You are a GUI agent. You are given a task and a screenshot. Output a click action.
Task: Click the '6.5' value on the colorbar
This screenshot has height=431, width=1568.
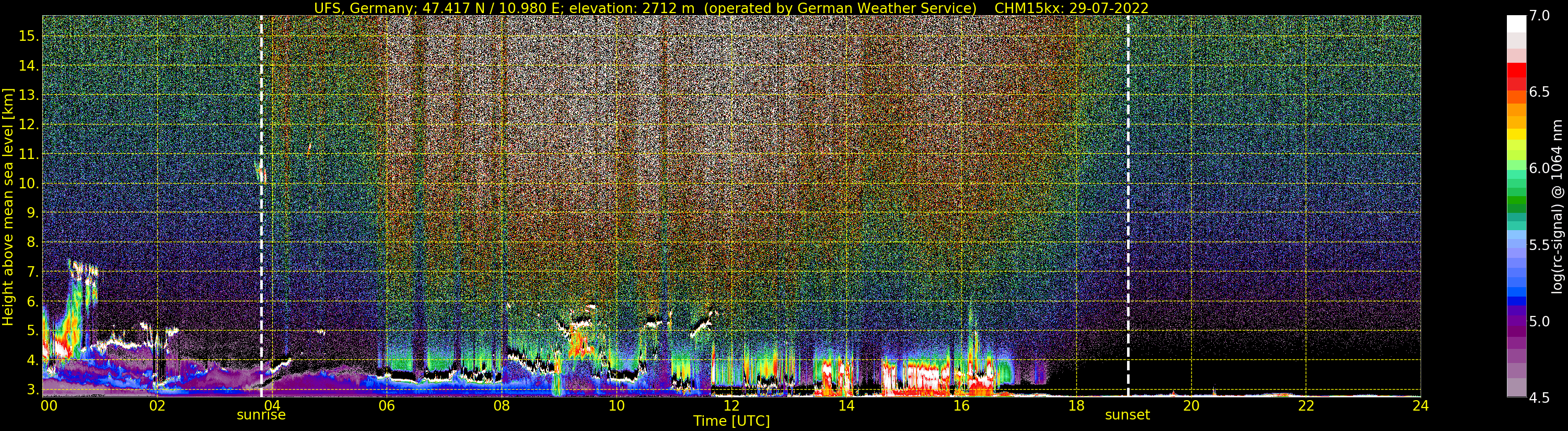point(1539,92)
